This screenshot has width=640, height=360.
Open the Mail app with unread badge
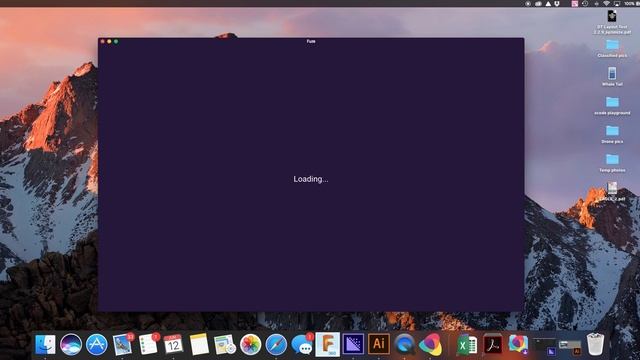(122, 344)
